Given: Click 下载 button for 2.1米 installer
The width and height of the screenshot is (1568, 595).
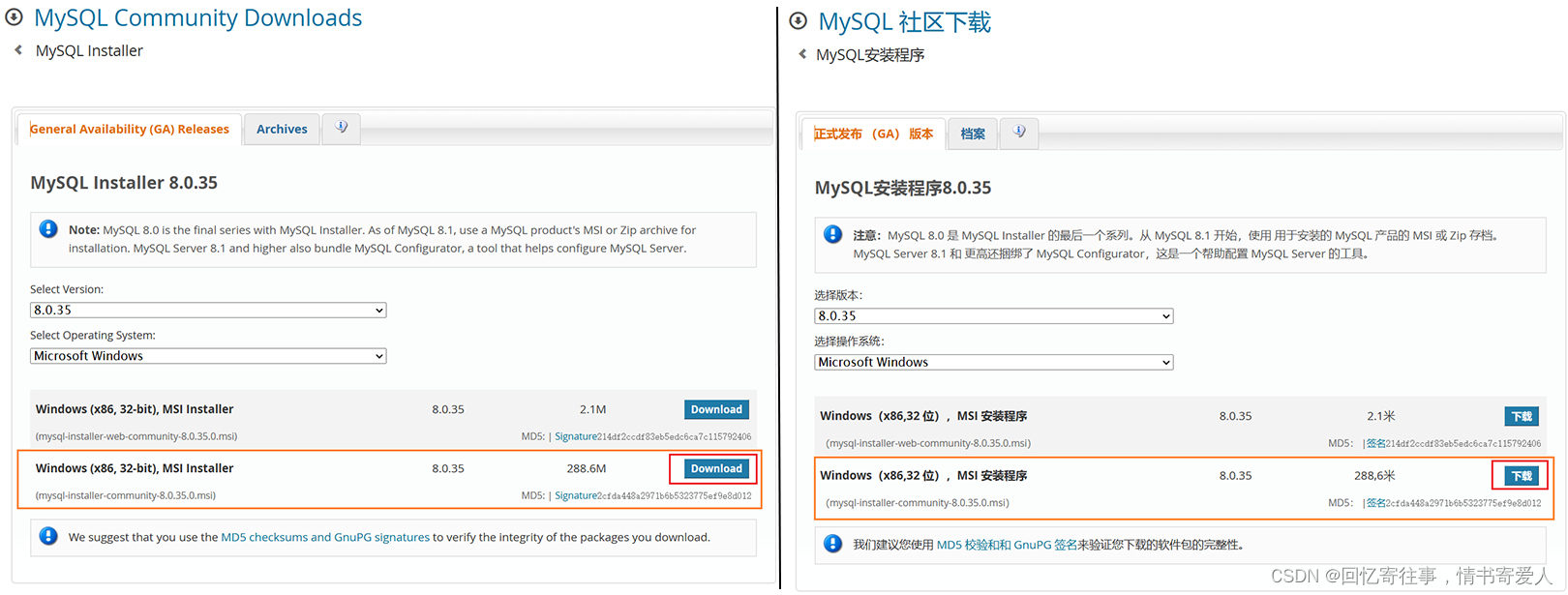Looking at the screenshot, I should (x=1522, y=416).
